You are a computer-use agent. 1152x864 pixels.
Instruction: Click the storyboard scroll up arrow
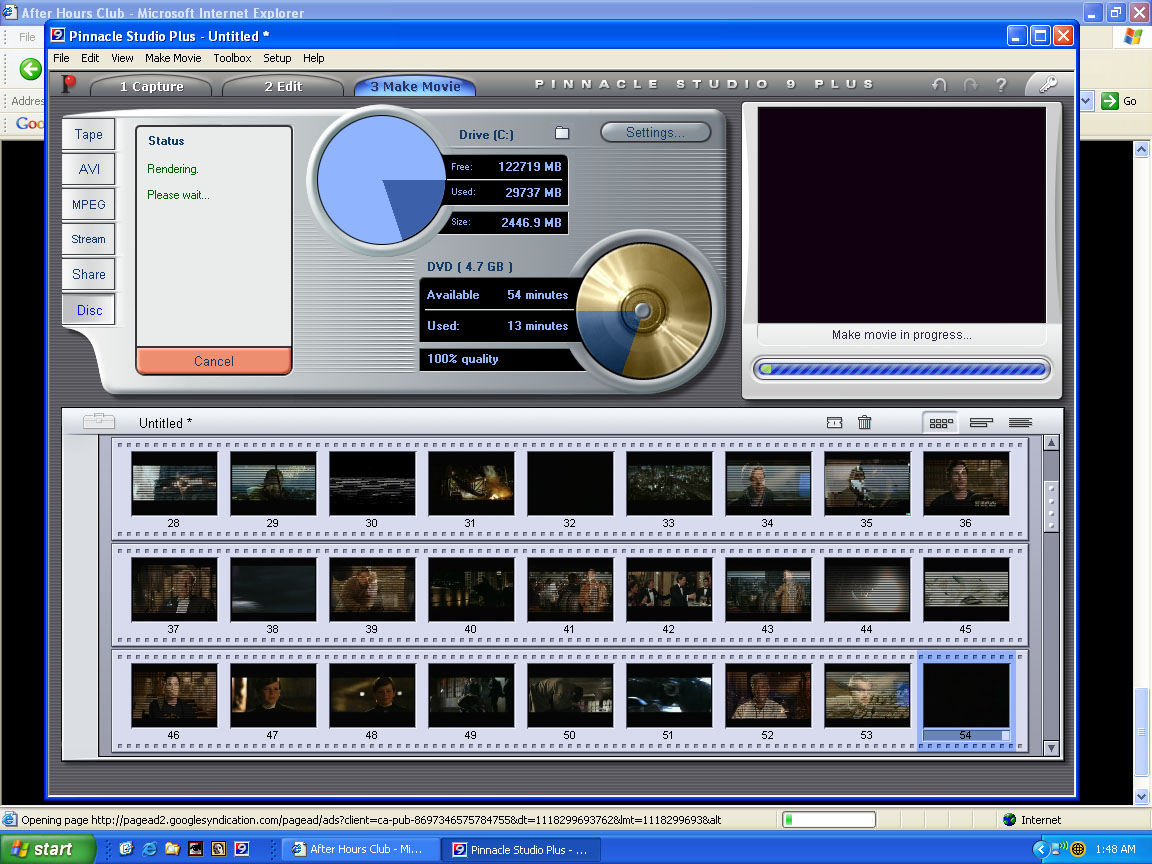(1051, 443)
